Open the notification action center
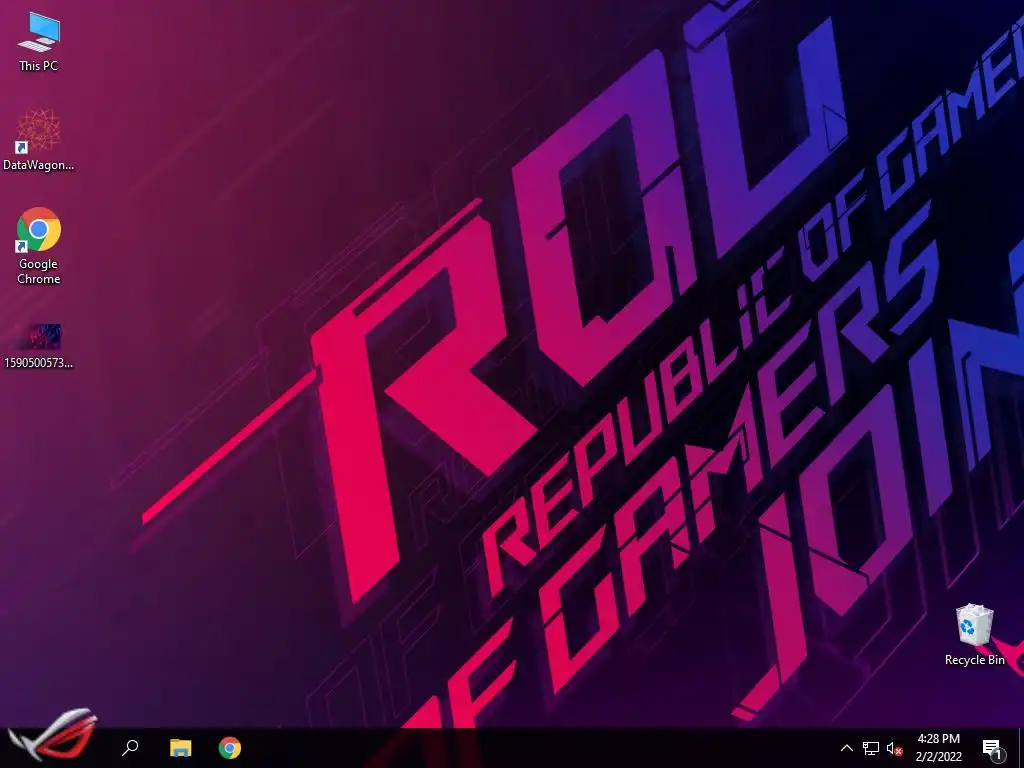The image size is (1024, 768). pos(993,749)
